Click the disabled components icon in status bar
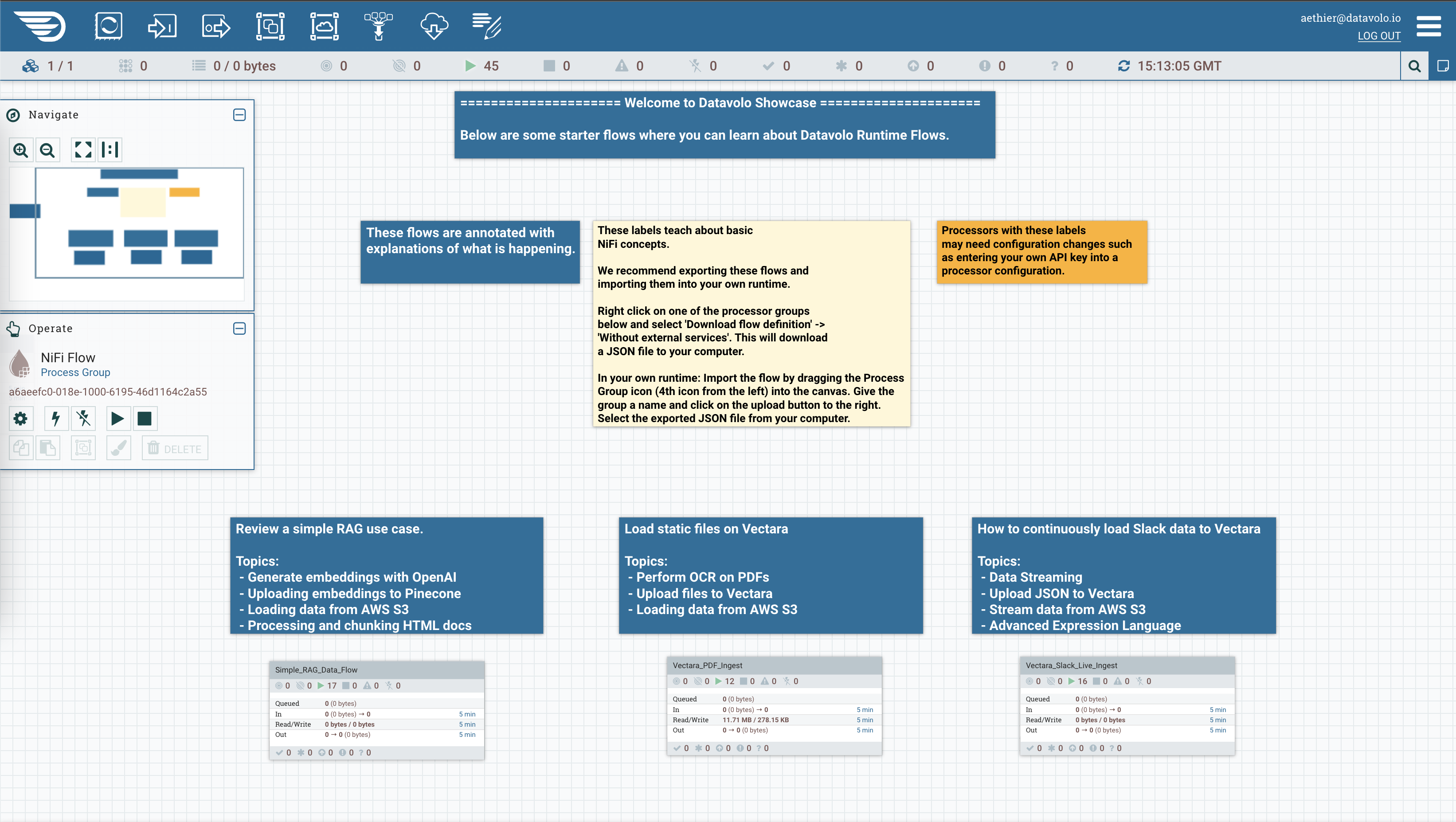The width and height of the screenshot is (1456, 822). coord(695,66)
